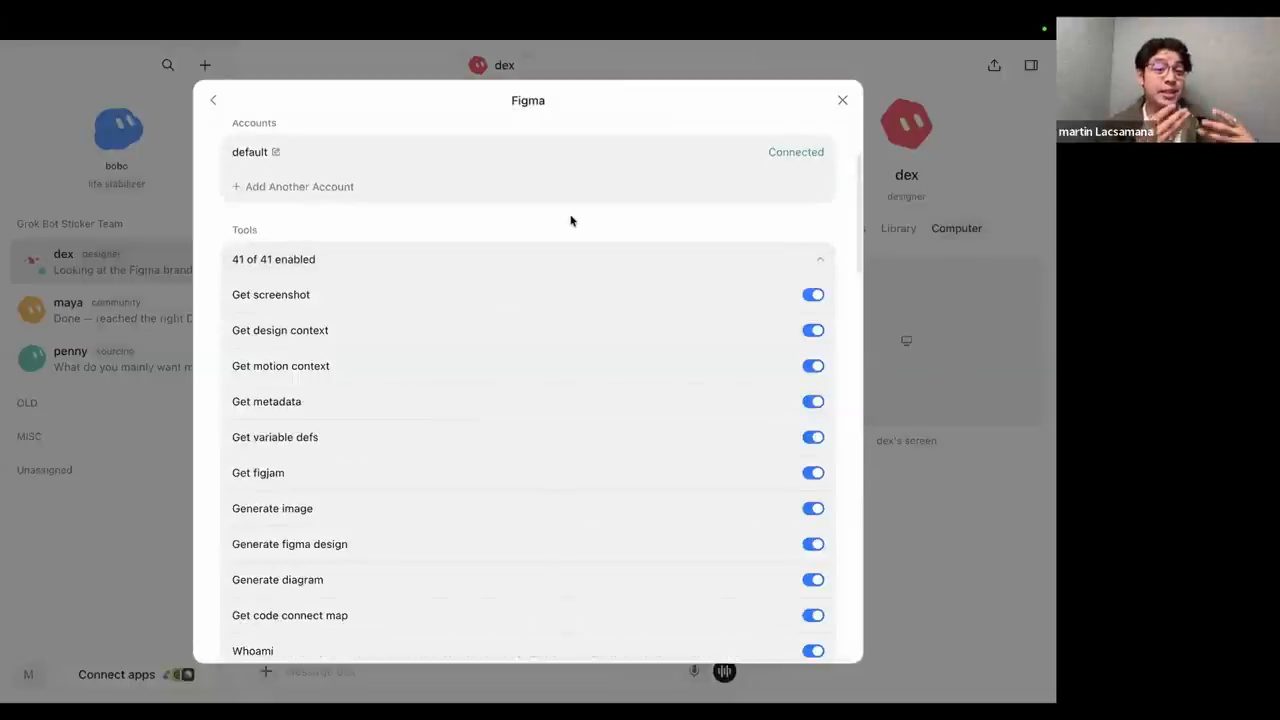Open Connect apps
This screenshot has width=1280, height=720.
point(117,674)
